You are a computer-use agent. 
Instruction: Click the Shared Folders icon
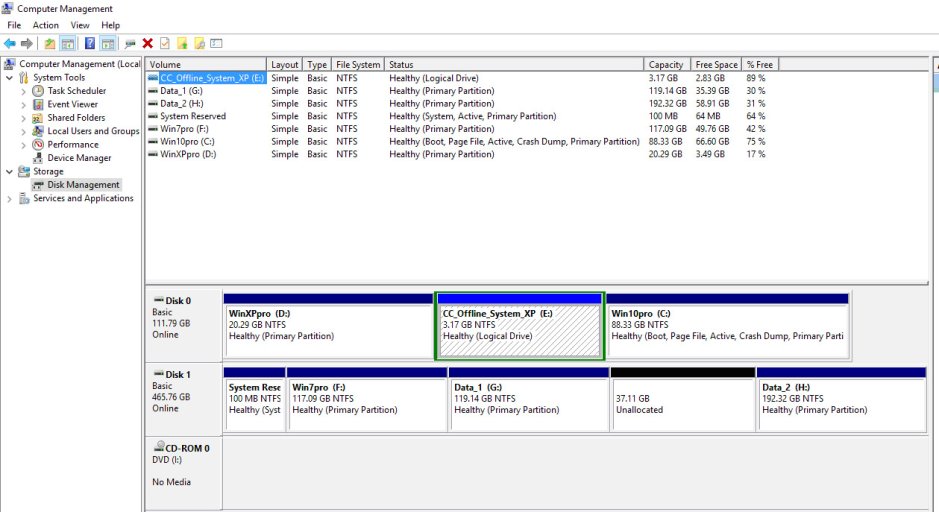point(38,117)
